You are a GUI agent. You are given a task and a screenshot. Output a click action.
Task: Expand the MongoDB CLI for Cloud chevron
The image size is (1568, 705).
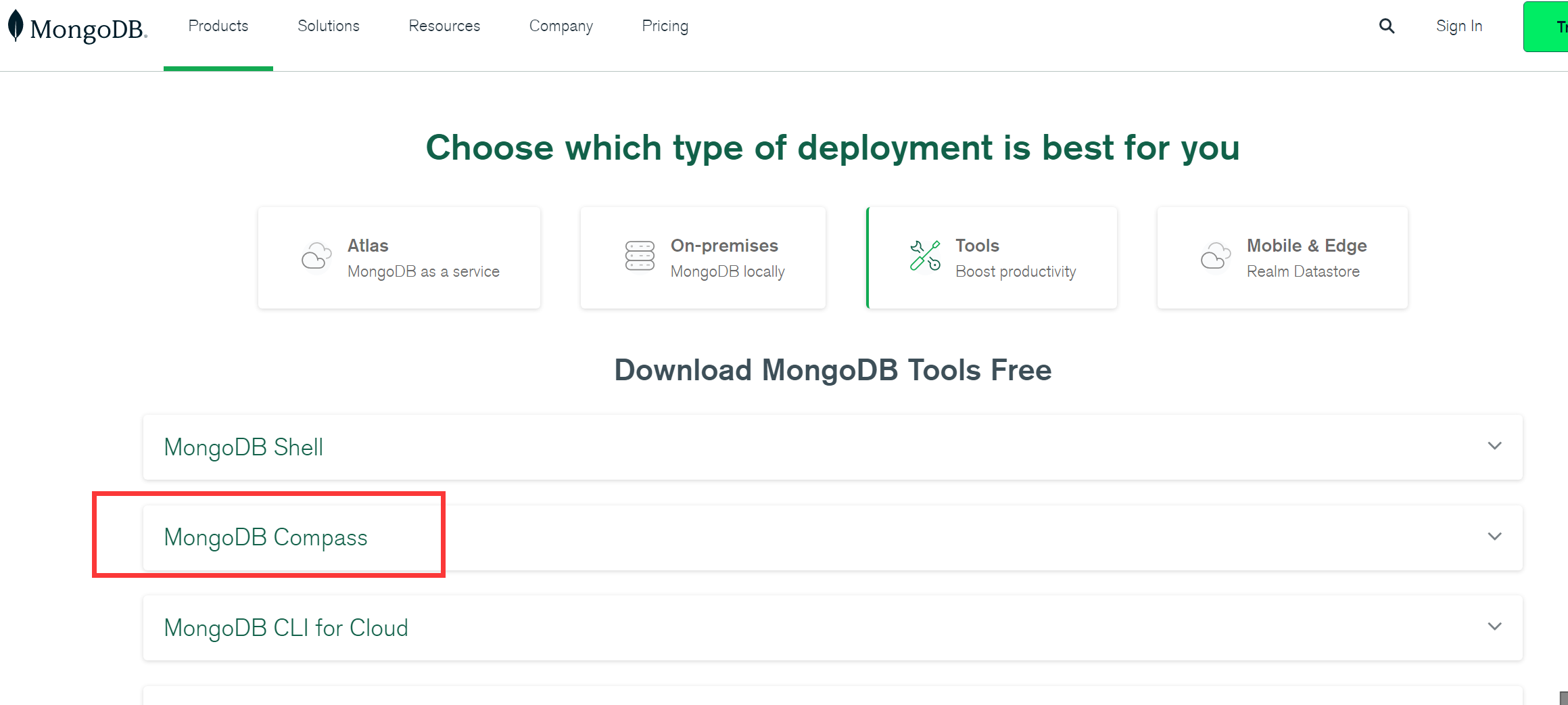(x=1494, y=627)
